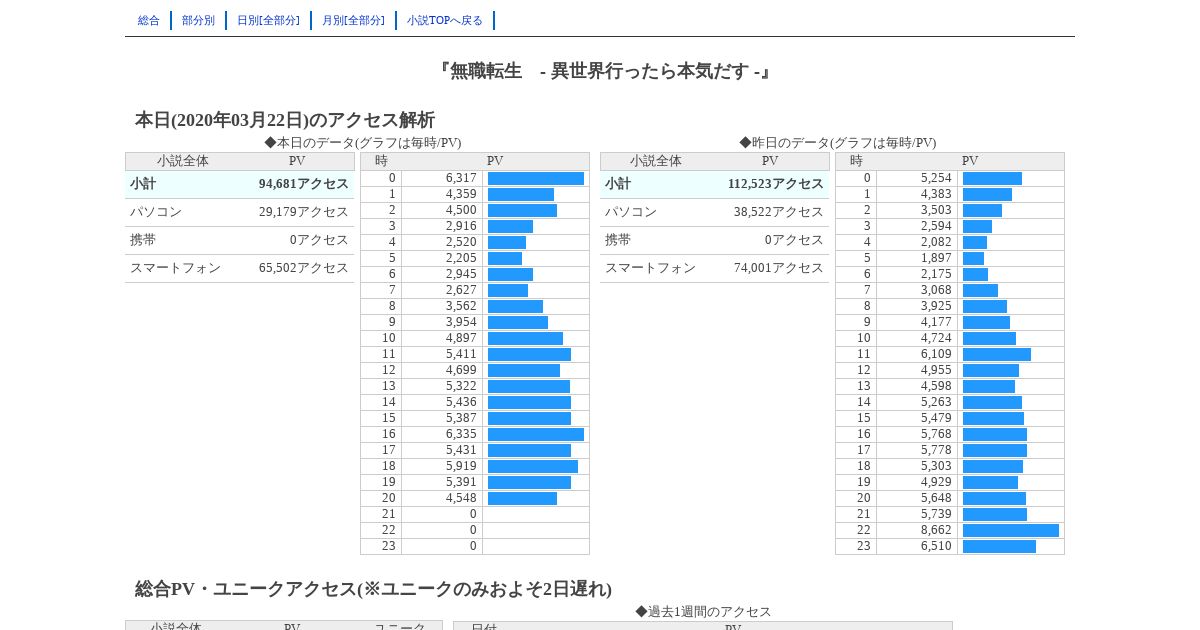Select today's hour 12 PV value 4,699
The width and height of the screenshot is (1200, 630).
click(461, 370)
